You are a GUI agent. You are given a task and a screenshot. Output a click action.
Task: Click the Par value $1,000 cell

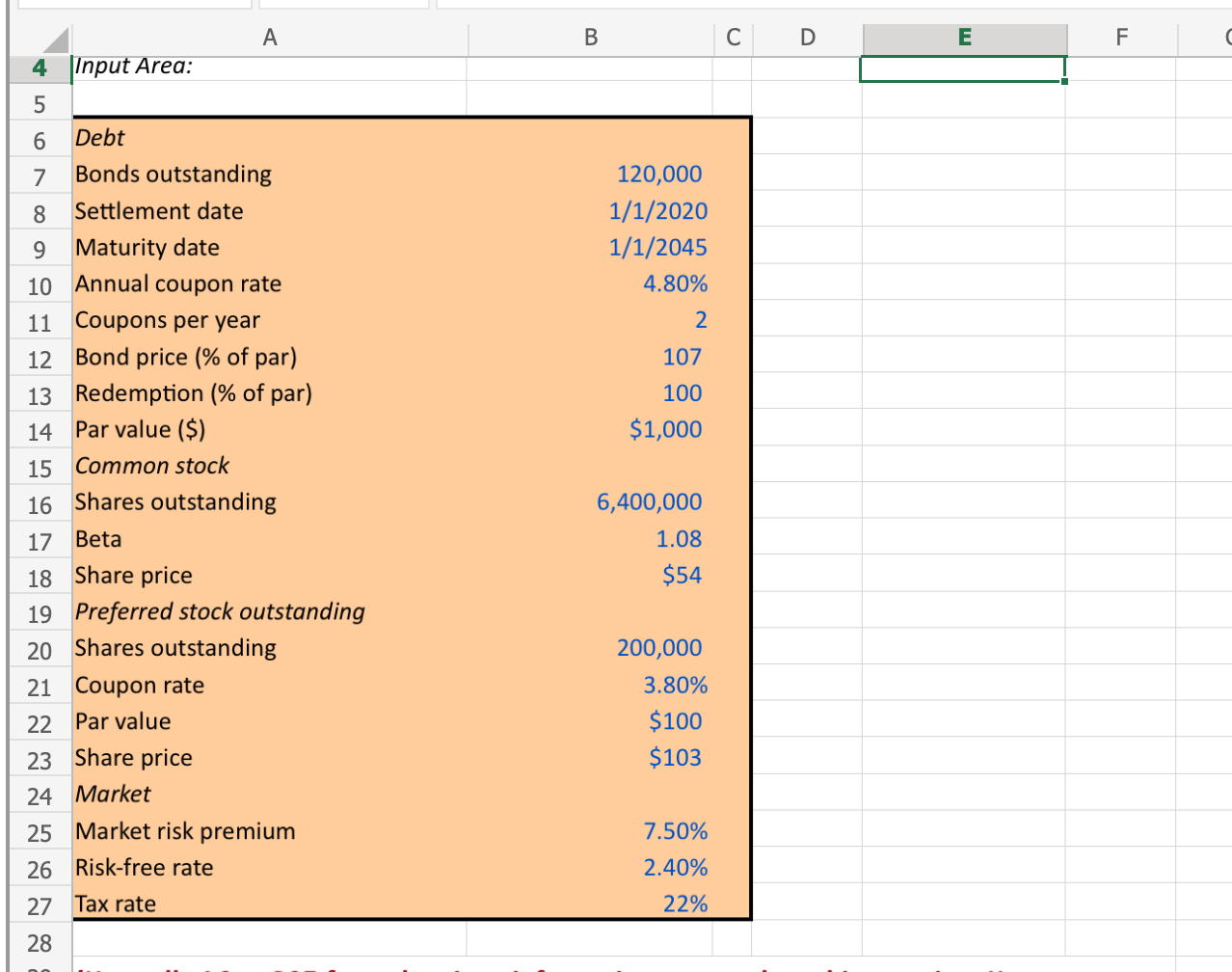coord(590,430)
